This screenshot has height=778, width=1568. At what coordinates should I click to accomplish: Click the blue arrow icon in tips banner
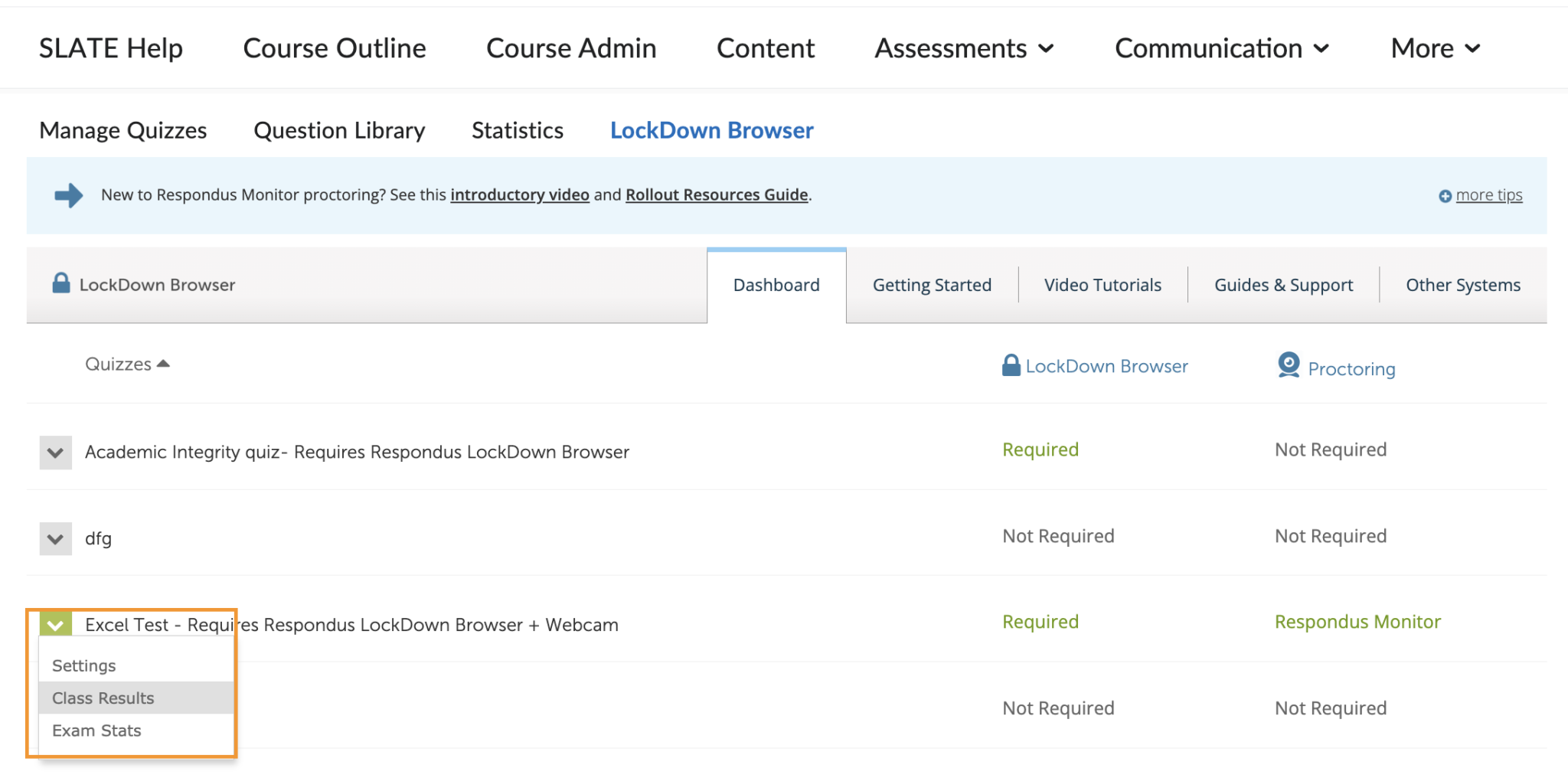pos(68,195)
